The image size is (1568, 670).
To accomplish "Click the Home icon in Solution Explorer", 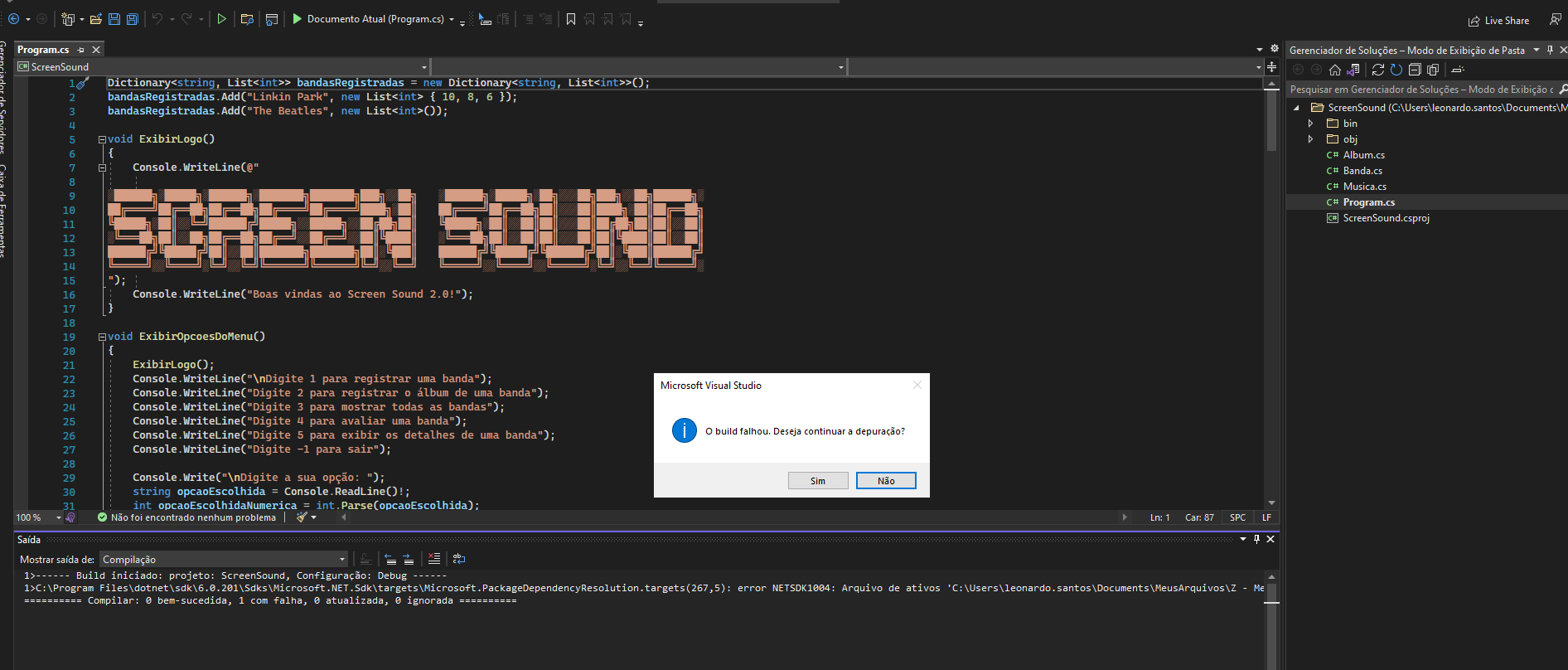I will coord(1334,70).
